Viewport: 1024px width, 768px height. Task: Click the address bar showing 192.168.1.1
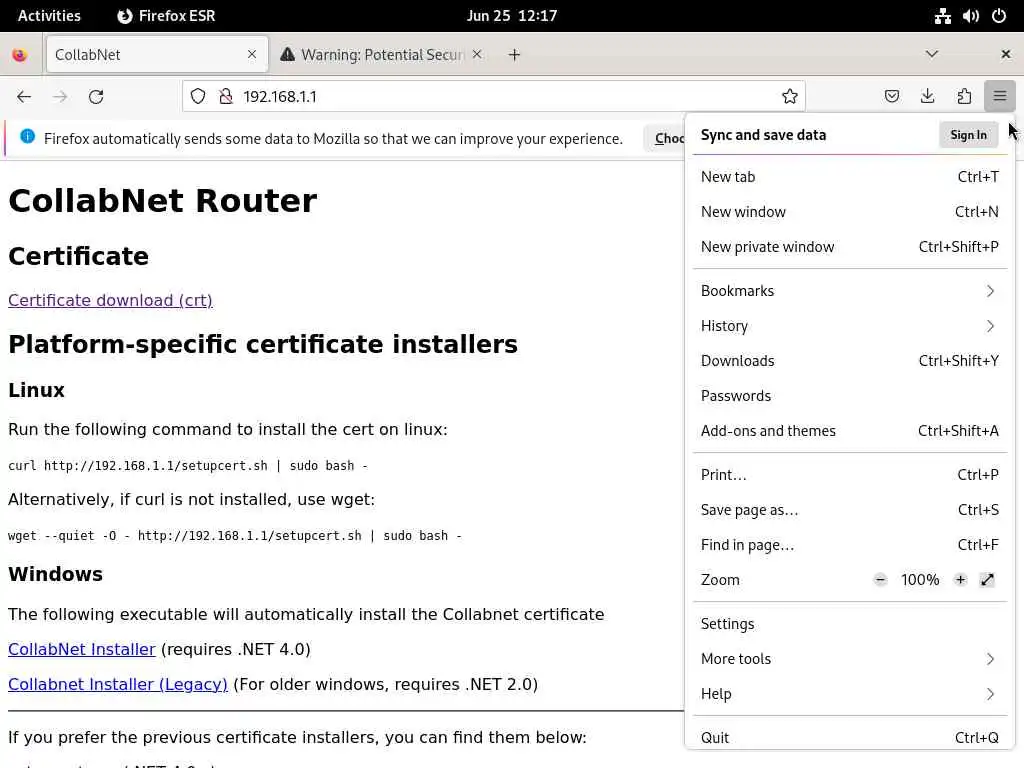point(493,97)
